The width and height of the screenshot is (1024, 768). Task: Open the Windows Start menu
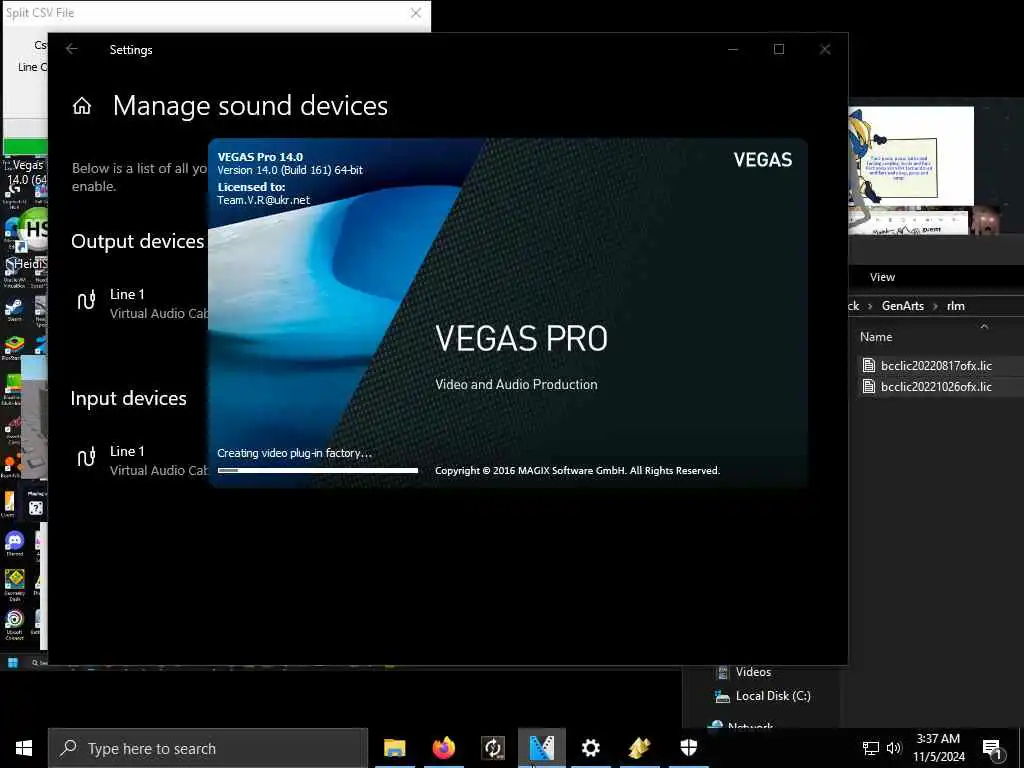point(24,748)
